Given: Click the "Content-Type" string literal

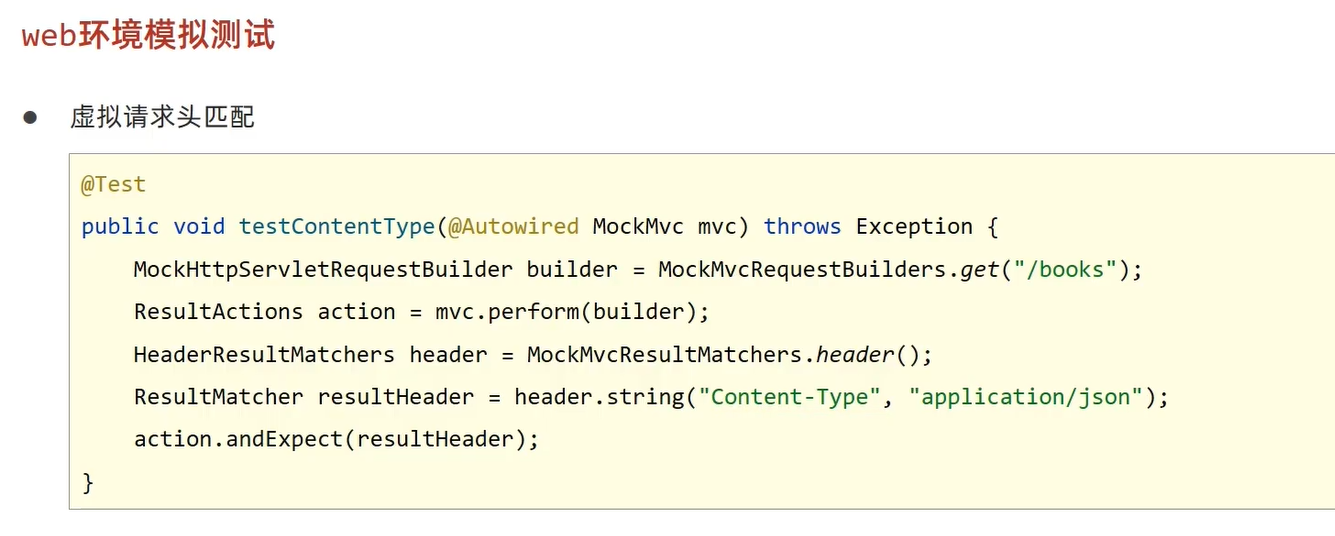Looking at the screenshot, I should coord(790,397).
